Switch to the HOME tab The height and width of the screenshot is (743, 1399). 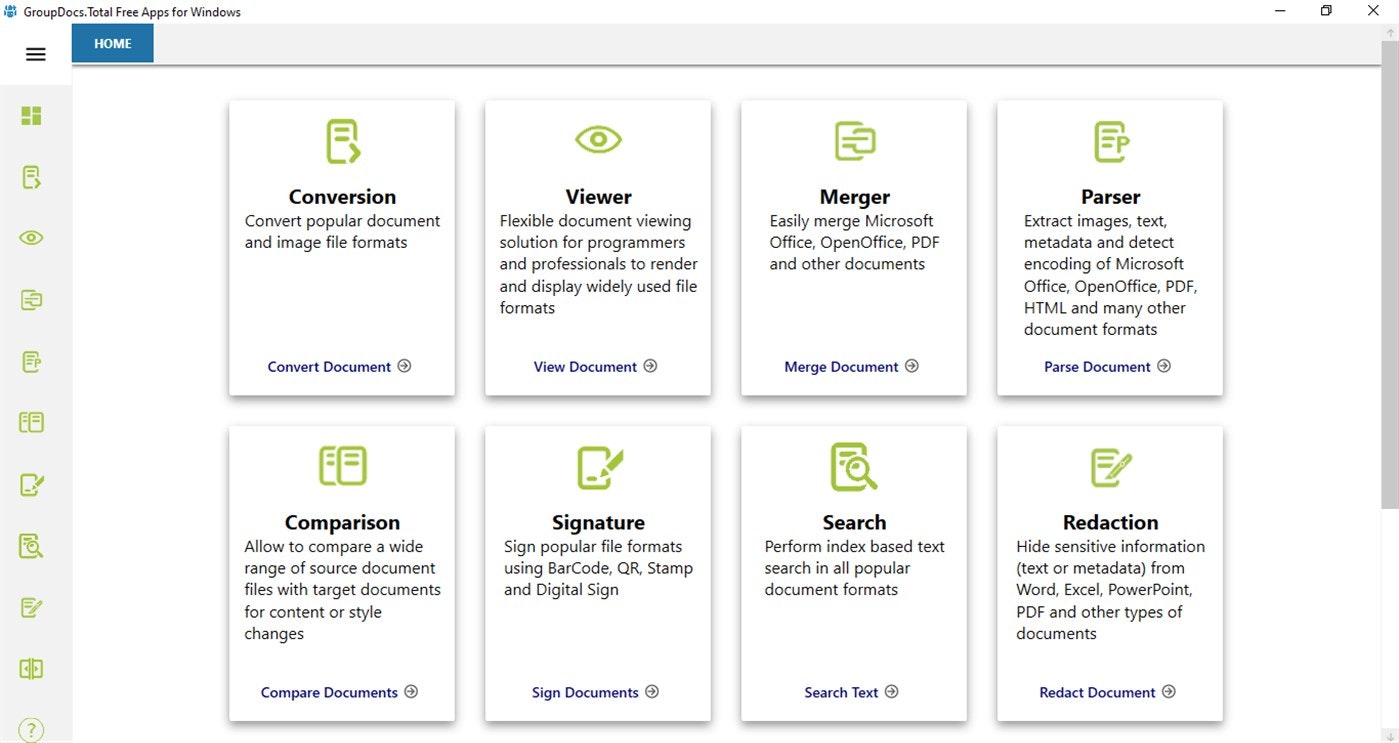point(112,43)
